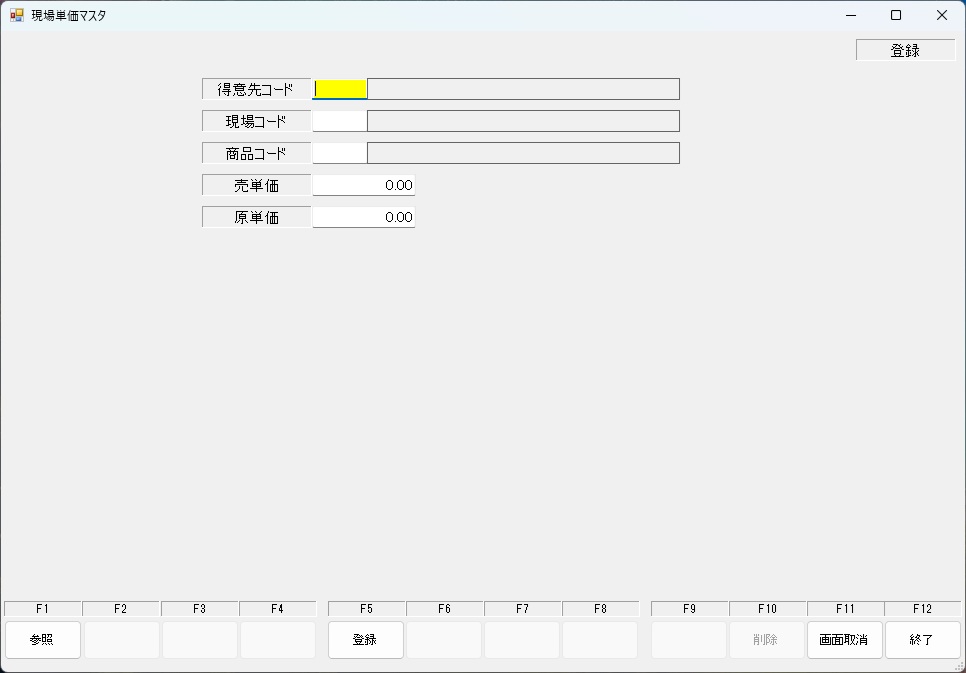Click the resize grip in the window corner

(959, 666)
